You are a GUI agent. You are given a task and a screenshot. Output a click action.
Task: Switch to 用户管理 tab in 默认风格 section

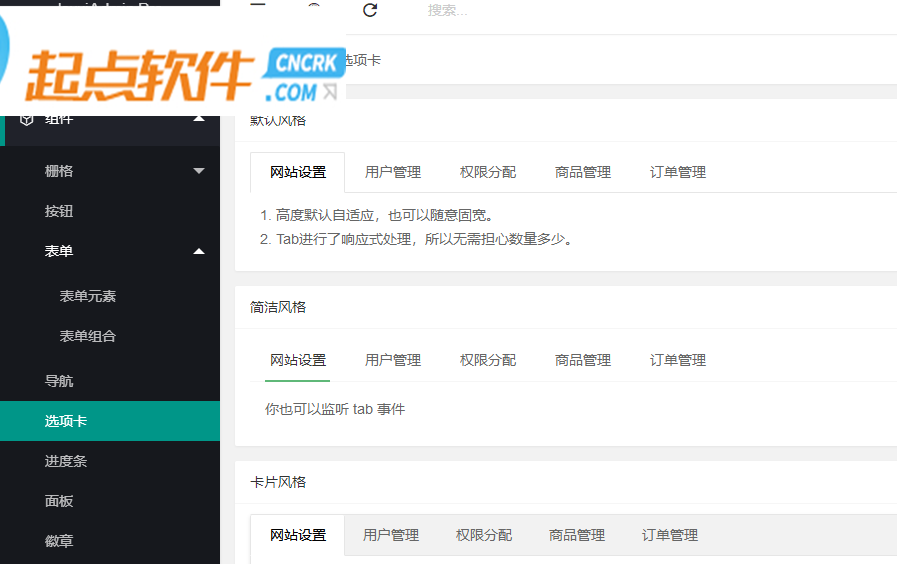click(392, 172)
